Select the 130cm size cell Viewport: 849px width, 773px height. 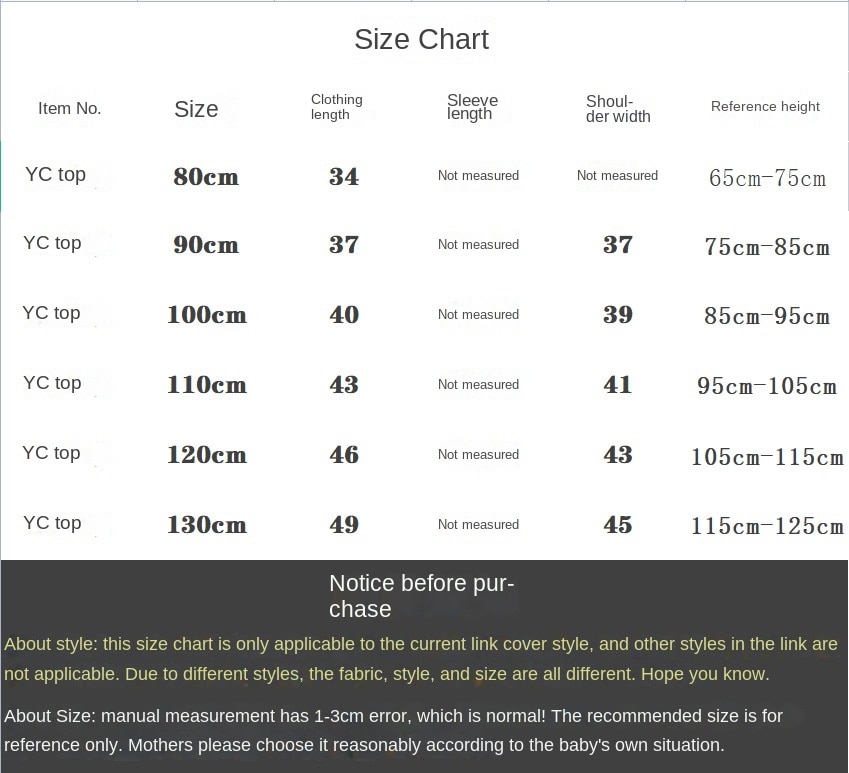coord(206,524)
